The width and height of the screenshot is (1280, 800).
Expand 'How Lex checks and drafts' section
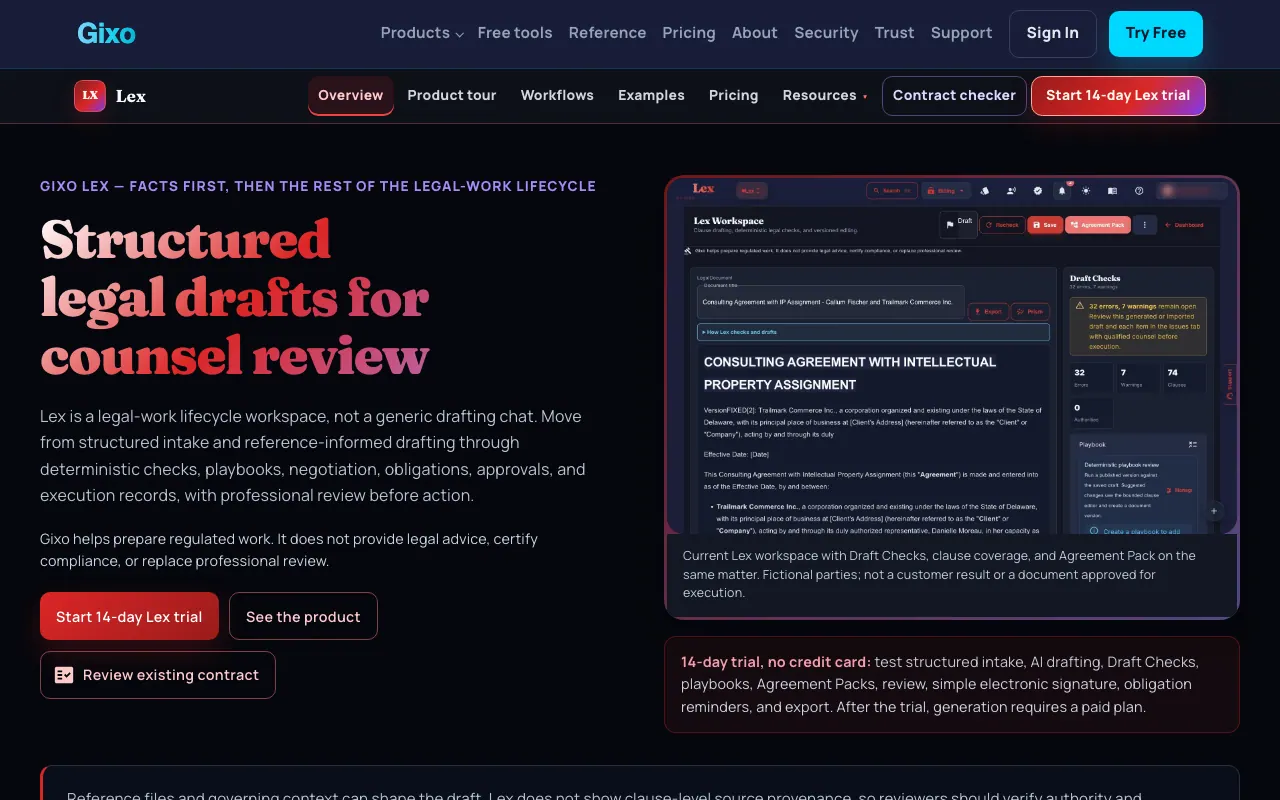click(x=873, y=332)
